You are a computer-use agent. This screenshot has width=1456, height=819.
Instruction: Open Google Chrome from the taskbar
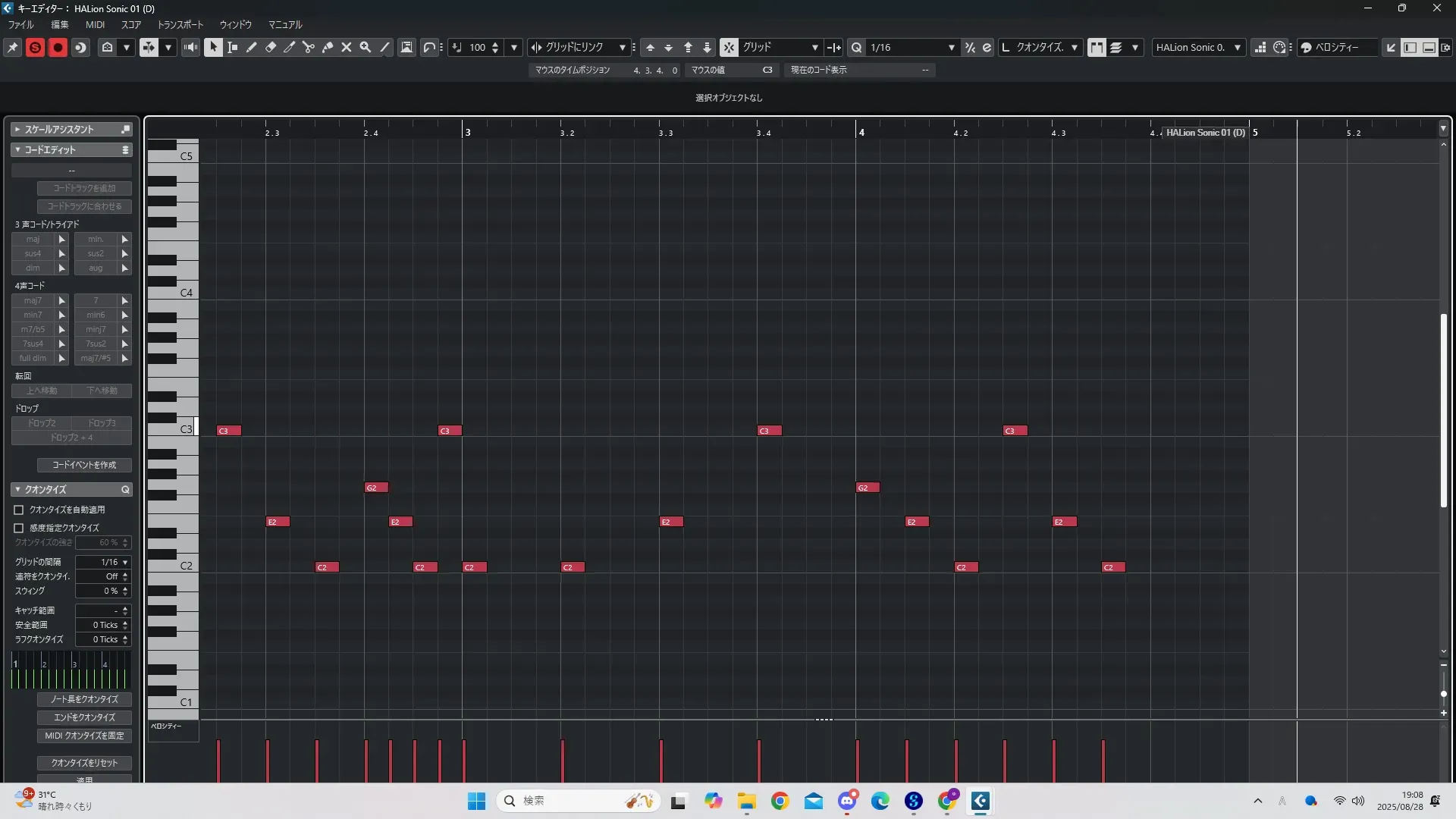[x=780, y=801]
